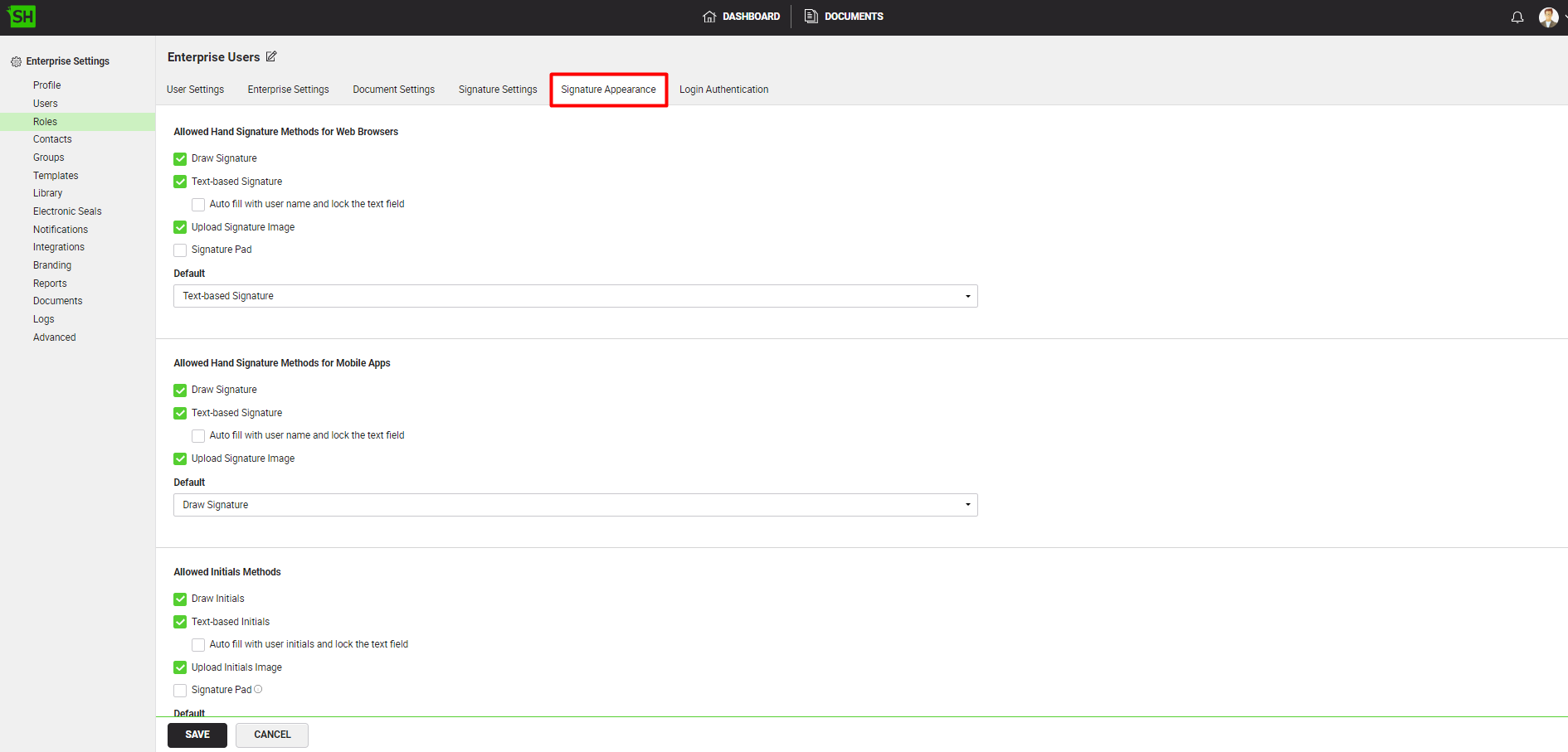Click the info icon beside Signature Pad initials option
The width and height of the screenshot is (1568, 752).
click(258, 689)
